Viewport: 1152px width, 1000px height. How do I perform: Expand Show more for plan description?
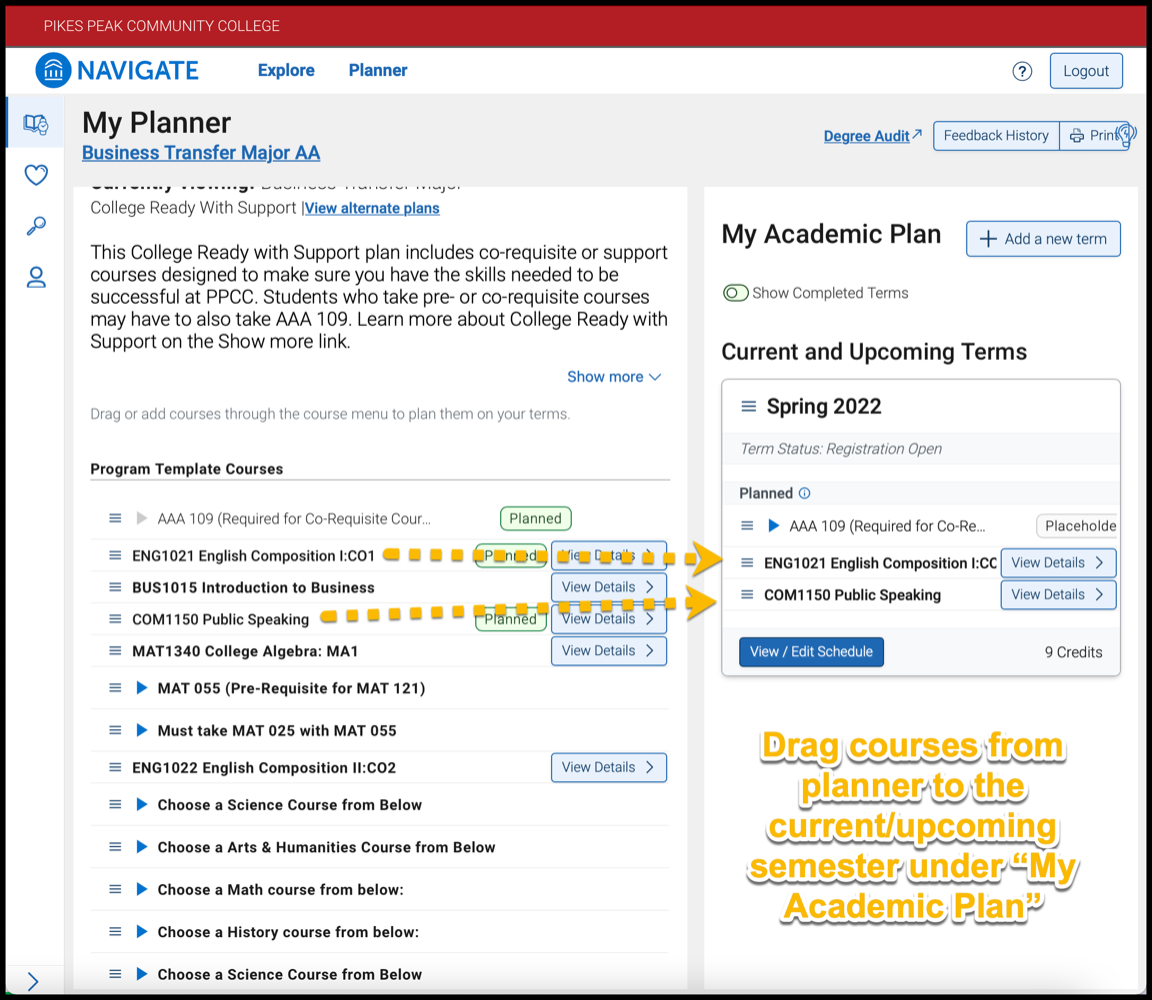[614, 377]
